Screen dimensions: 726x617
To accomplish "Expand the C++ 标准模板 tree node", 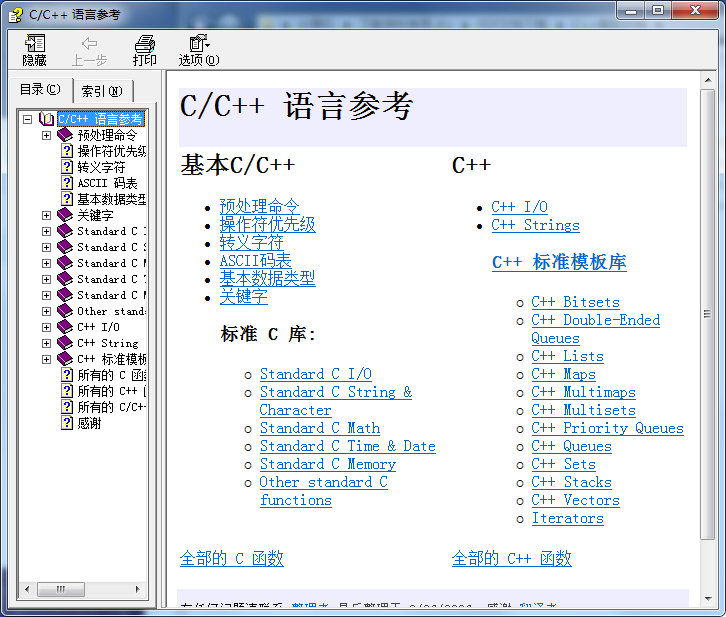I will (46, 359).
